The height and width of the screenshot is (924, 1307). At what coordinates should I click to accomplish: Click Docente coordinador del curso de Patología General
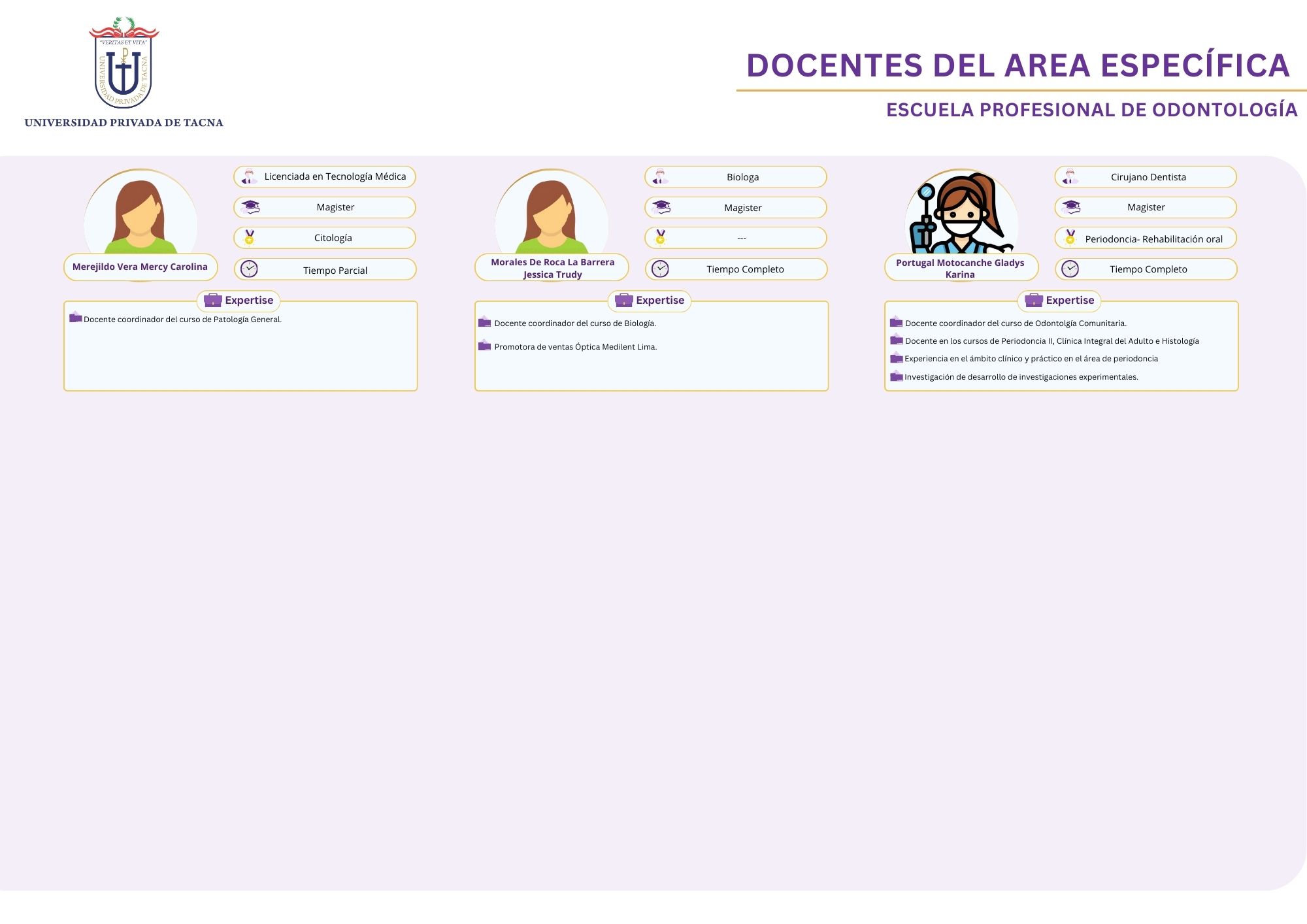click(x=182, y=320)
